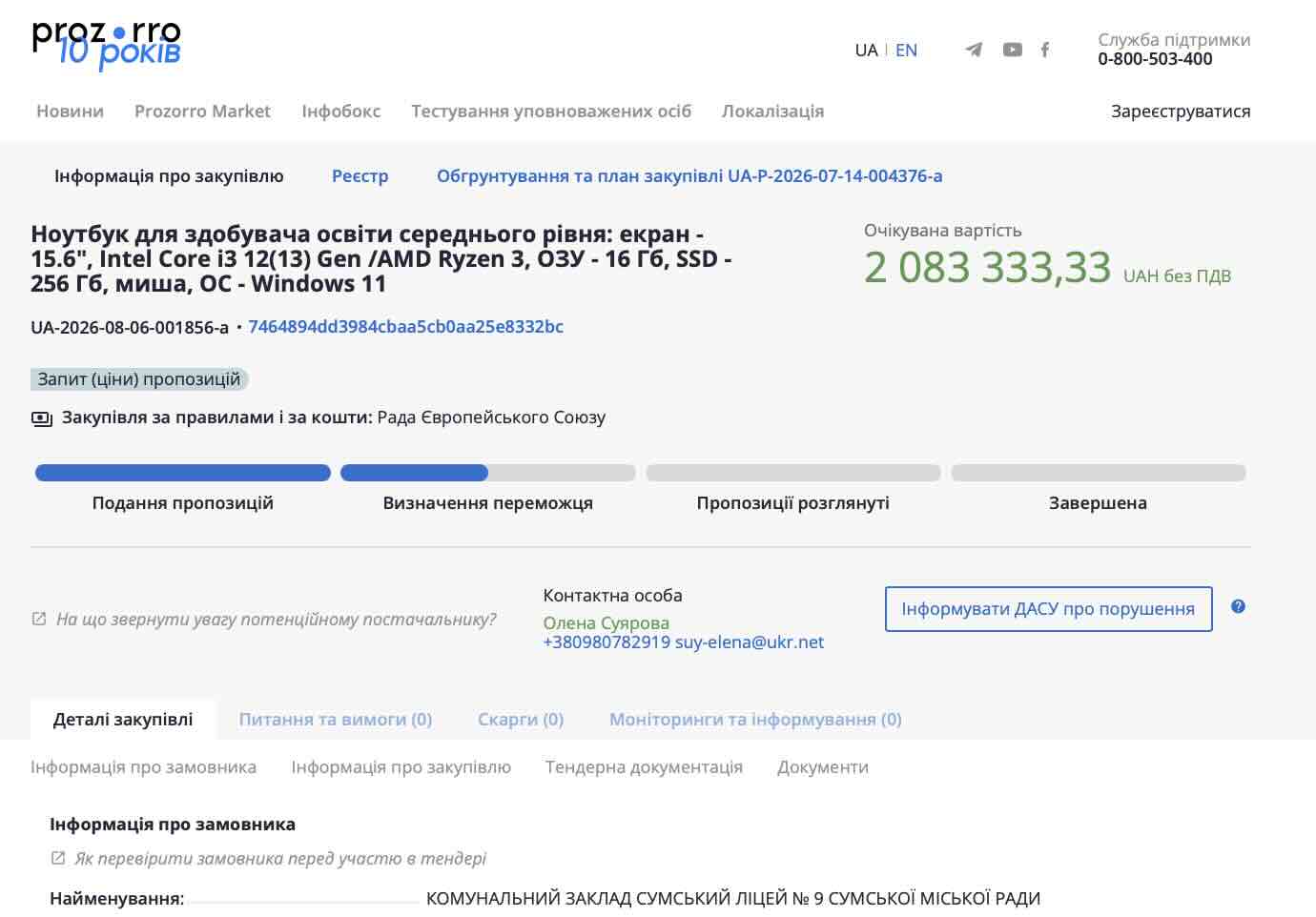Select Інформація про закупівлю top tab
Screen dimensions: 1316x917
point(169,175)
